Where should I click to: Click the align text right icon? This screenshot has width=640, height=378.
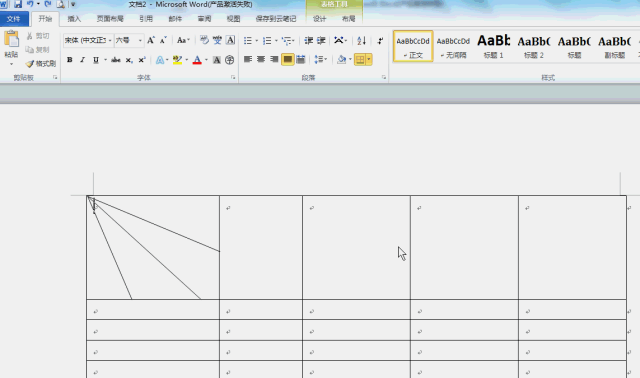click(274, 60)
